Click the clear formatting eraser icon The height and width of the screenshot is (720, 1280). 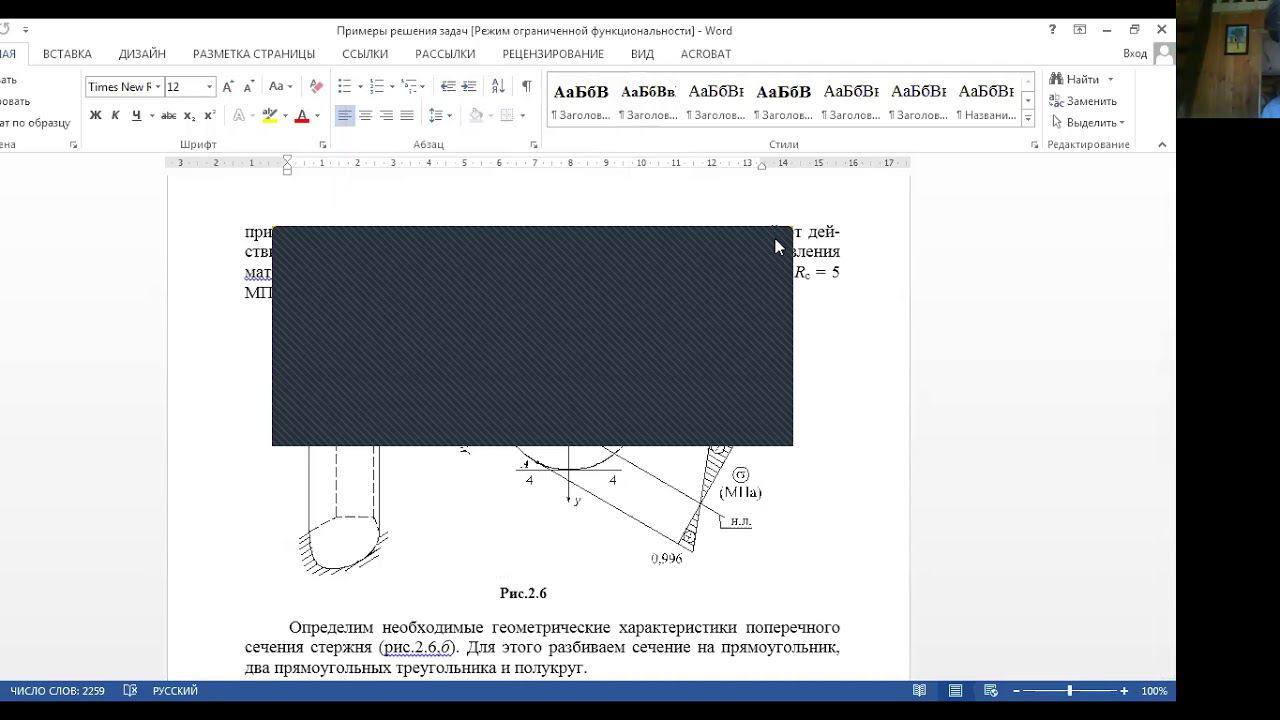(x=316, y=87)
